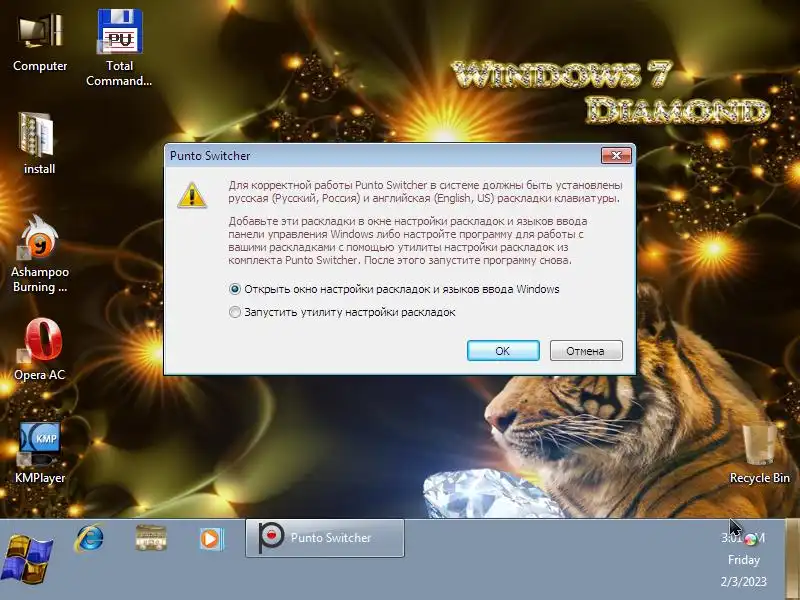Select the install folder icon
800x600 pixels.
coord(39,143)
